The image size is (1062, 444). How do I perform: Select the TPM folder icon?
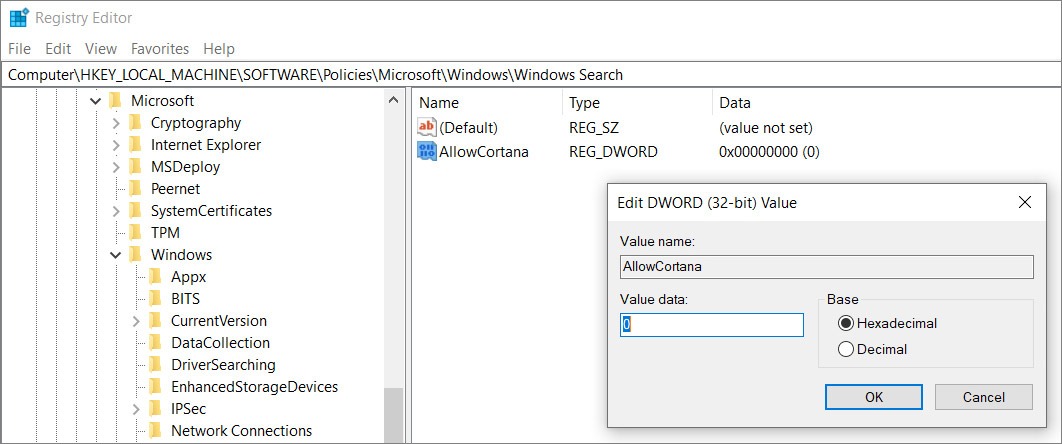[x=135, y=232]
